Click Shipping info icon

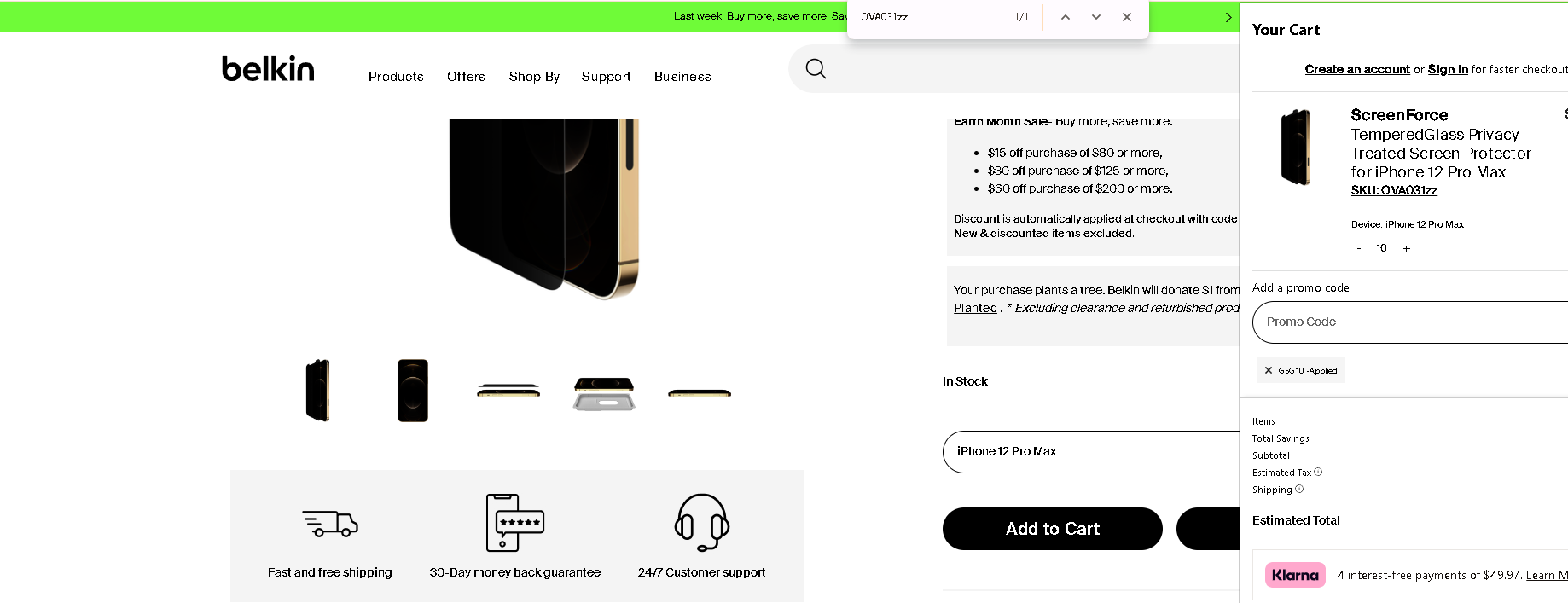coord(1299,489)
